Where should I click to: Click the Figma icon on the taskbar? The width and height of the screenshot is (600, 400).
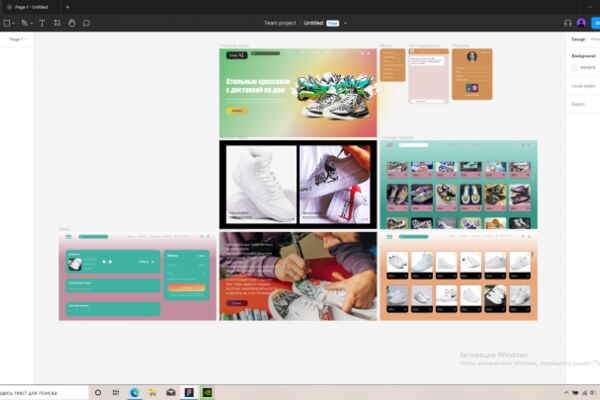coord(189,392)
